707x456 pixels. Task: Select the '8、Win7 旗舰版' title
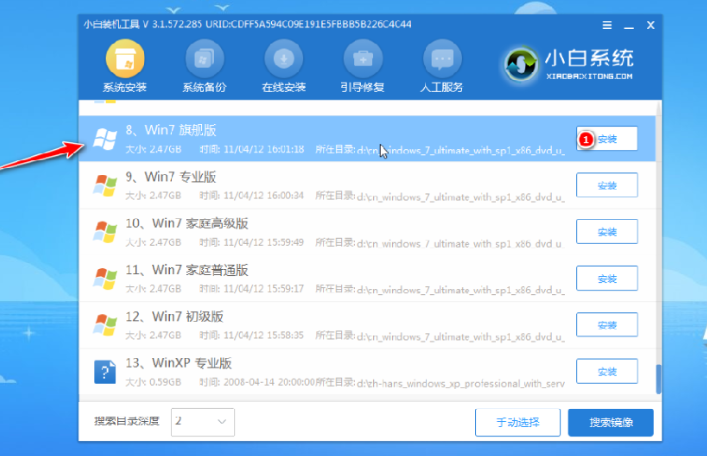tap(171, 130)
